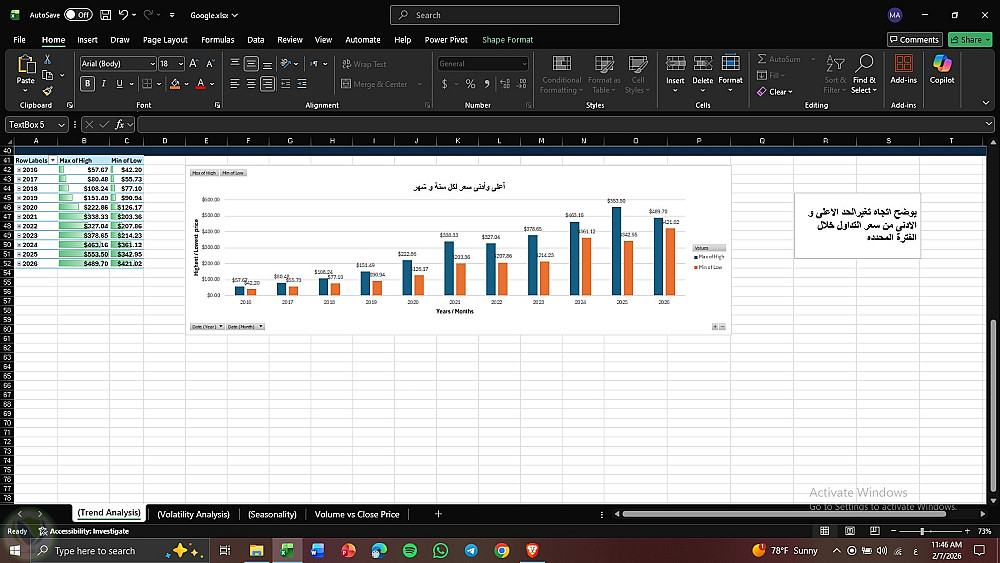Click the Bottom Align icon
The height and width of the screenshot is (563, 1000).
pyautogui.click(x=267, y=63)
